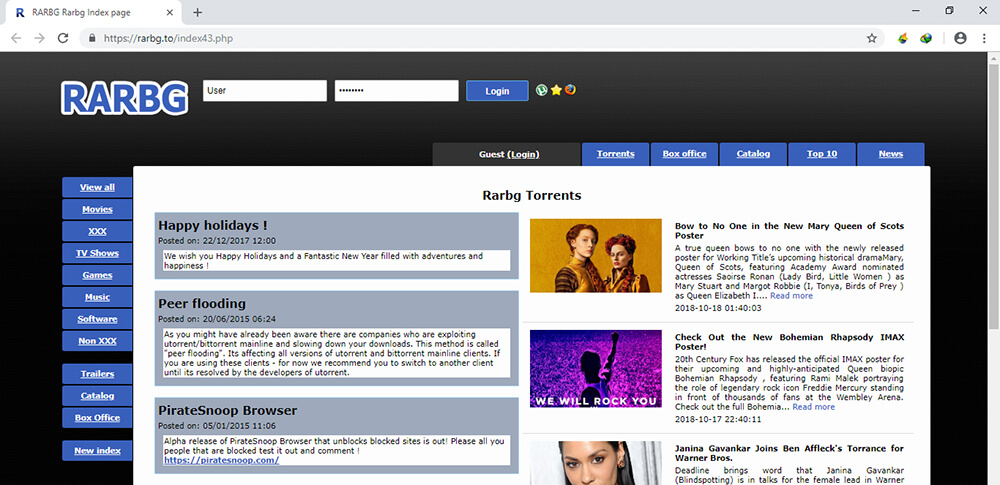Select Movies in the sidebar

click(97, 209)
